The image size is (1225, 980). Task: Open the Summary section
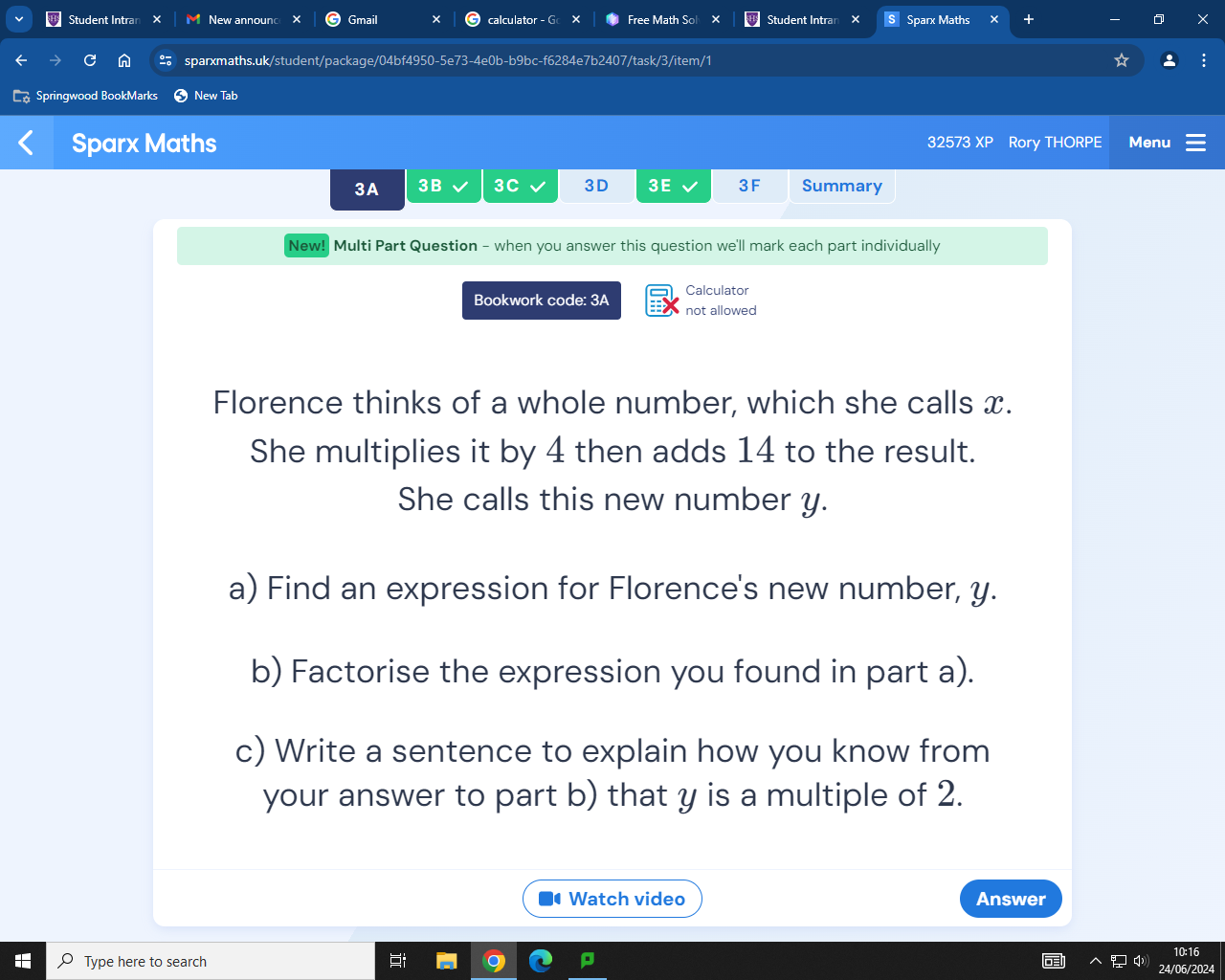pos(840,186)
